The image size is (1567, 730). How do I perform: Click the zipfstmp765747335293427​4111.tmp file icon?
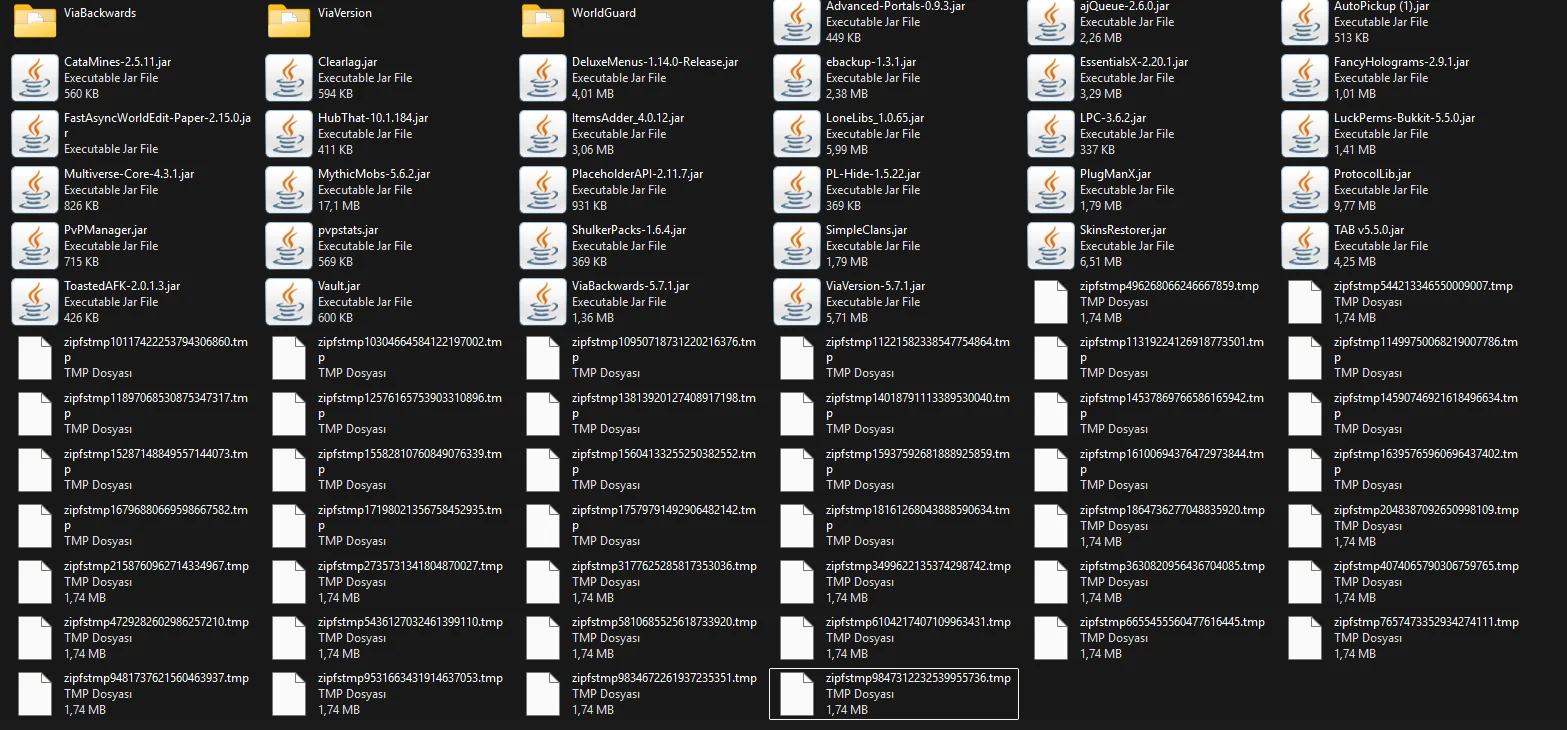[1305, 638]
